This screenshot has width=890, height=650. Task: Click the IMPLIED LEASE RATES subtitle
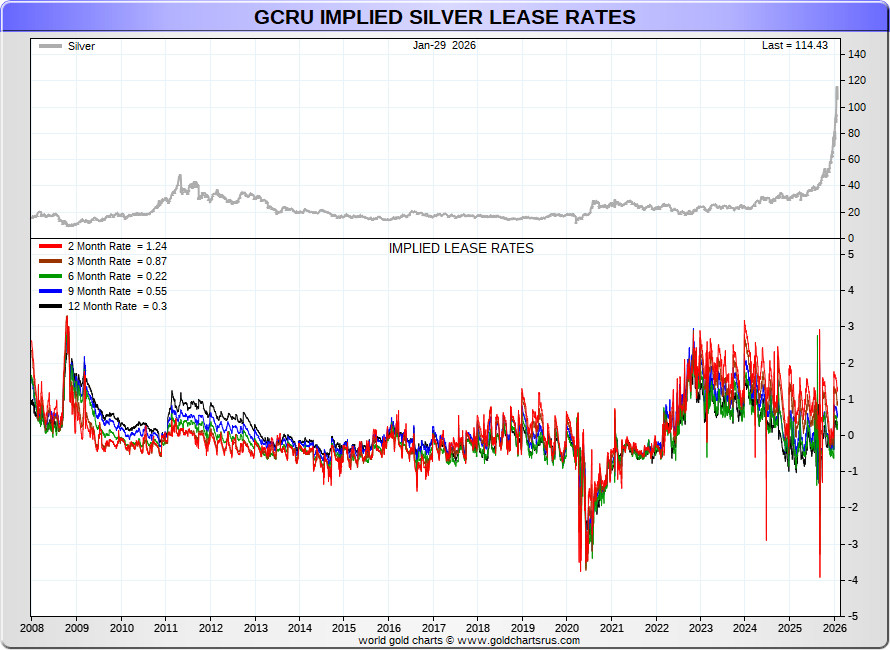(x=461, y=249)
